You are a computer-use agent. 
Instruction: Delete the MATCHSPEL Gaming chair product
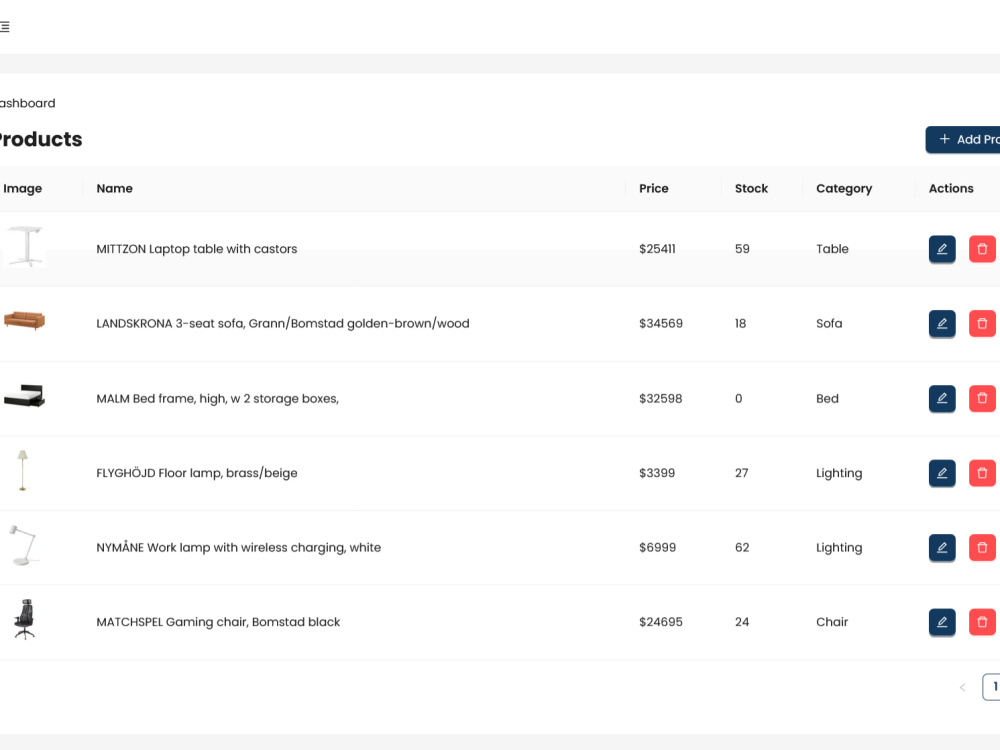tap(982, 622)
